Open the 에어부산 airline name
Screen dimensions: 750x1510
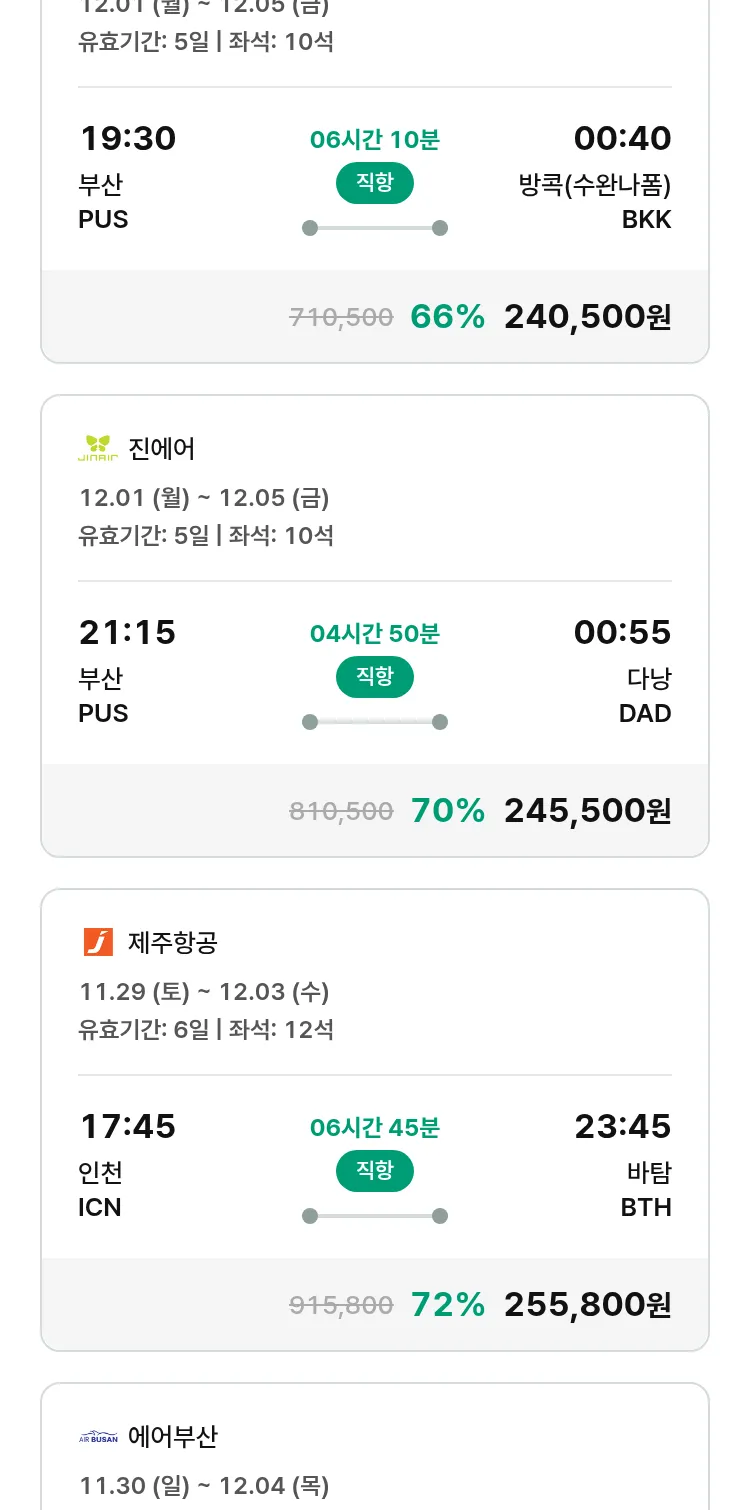[173, 1437]
